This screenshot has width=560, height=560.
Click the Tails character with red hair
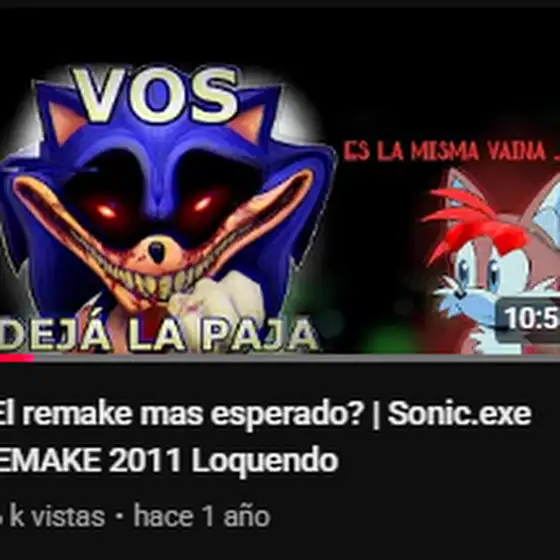[495, 262]
